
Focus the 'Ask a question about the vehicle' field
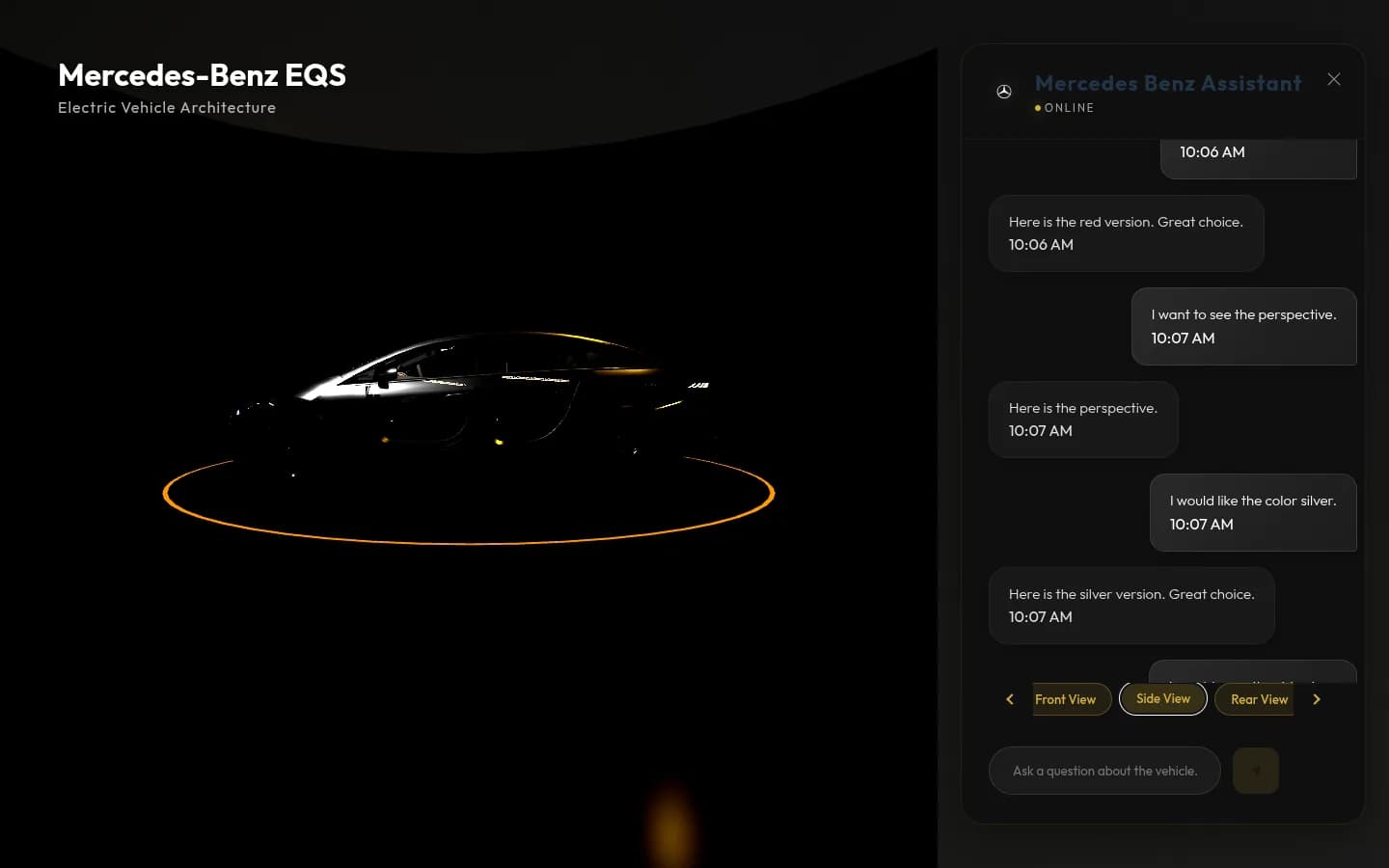(1104, 771)
